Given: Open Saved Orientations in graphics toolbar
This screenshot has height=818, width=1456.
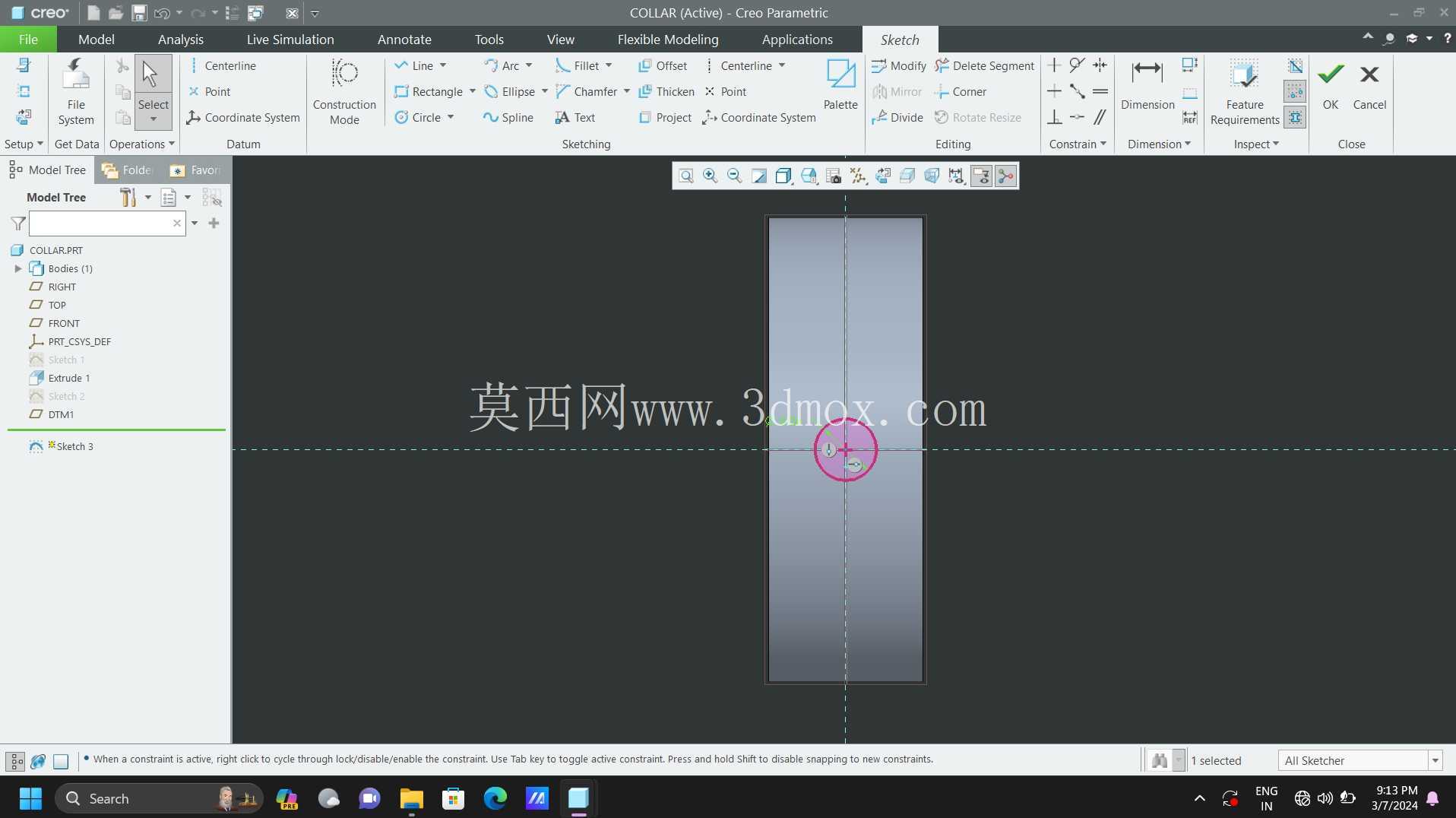Looking at the screenshot, I should (x=809, y=176).
